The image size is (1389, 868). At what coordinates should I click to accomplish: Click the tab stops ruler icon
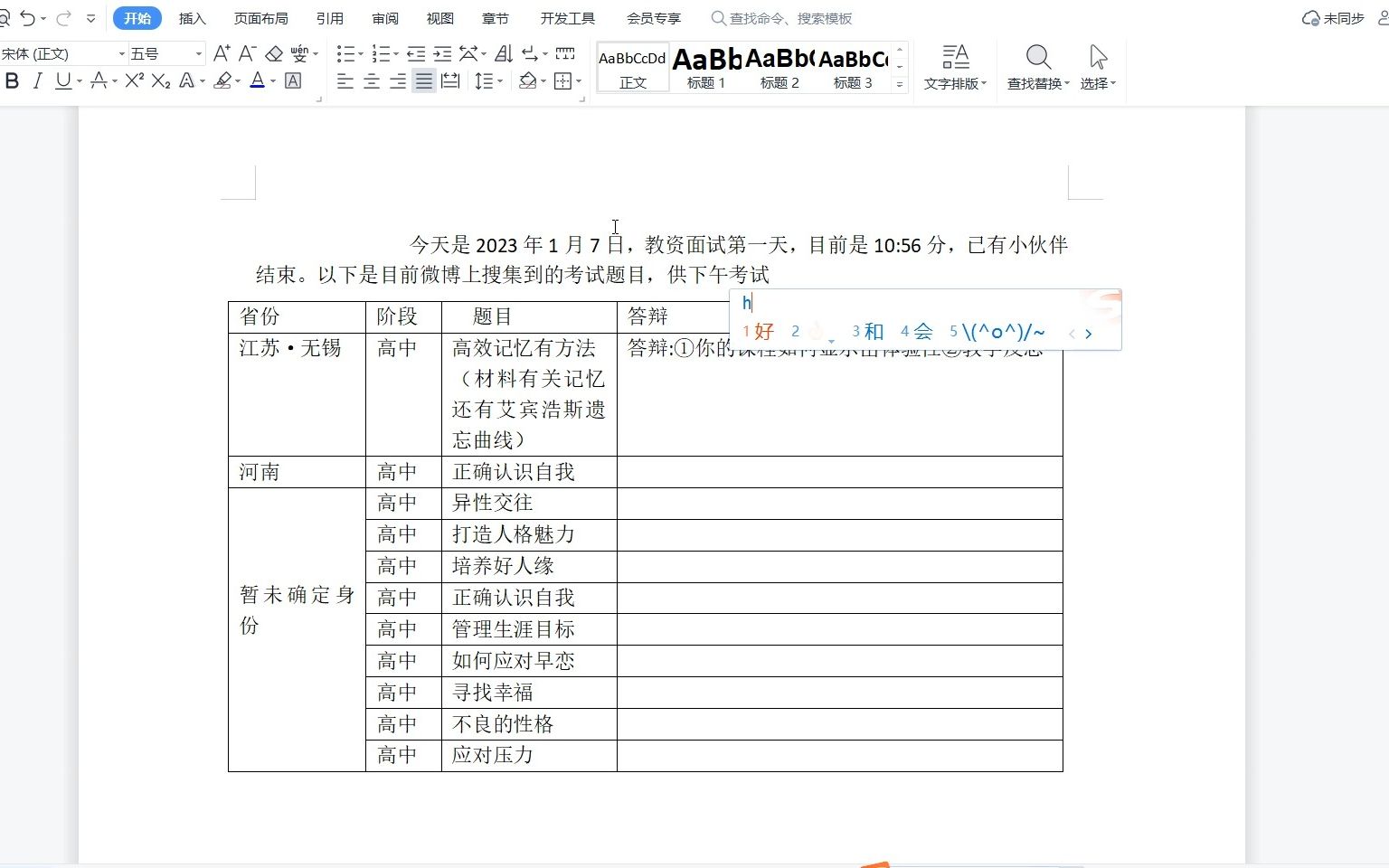click(565, 54)
